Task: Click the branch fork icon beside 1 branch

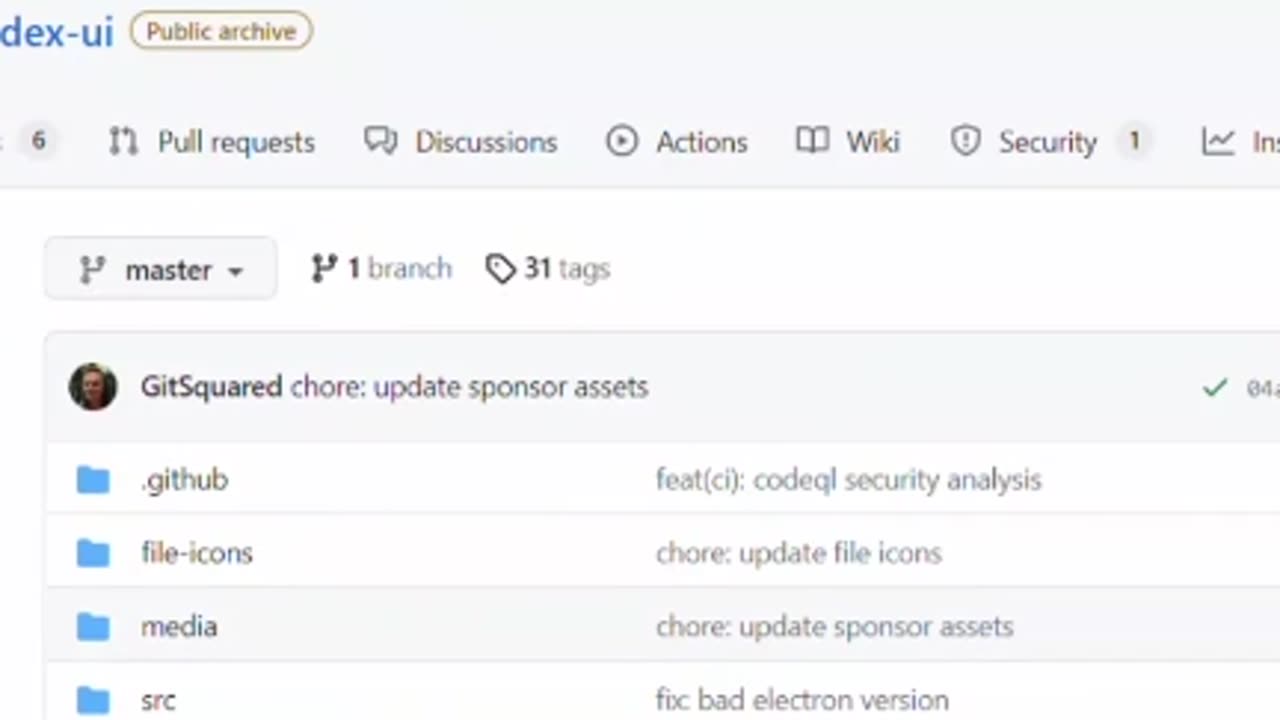Action: coord(324,269)
